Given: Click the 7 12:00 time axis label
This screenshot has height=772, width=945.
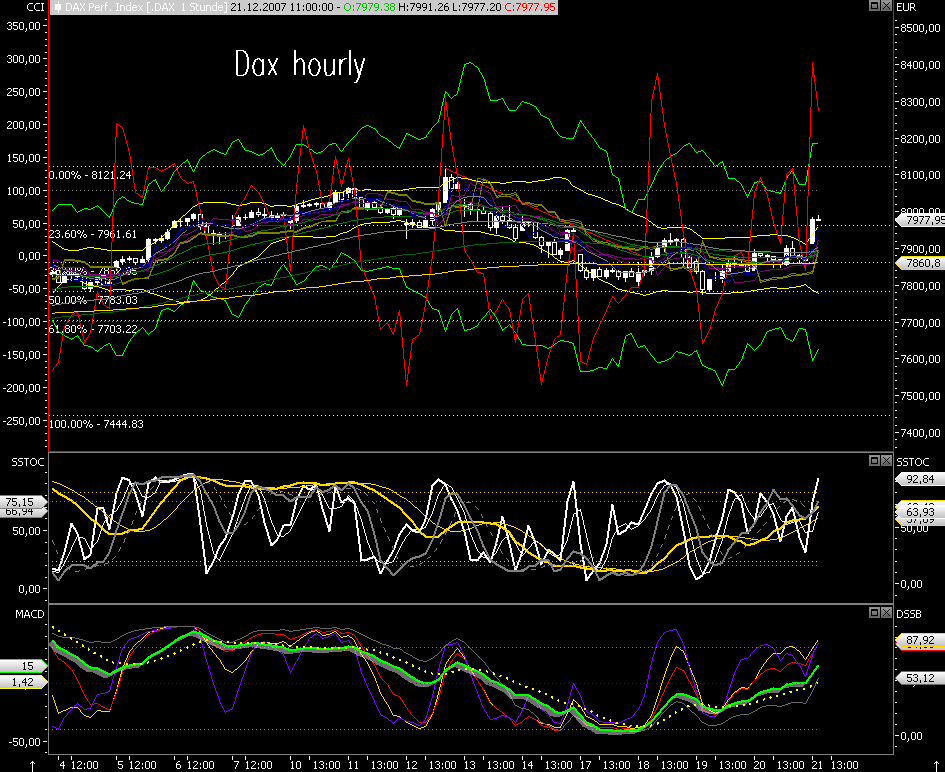Looking at the screenshot, I should [253, 765].
